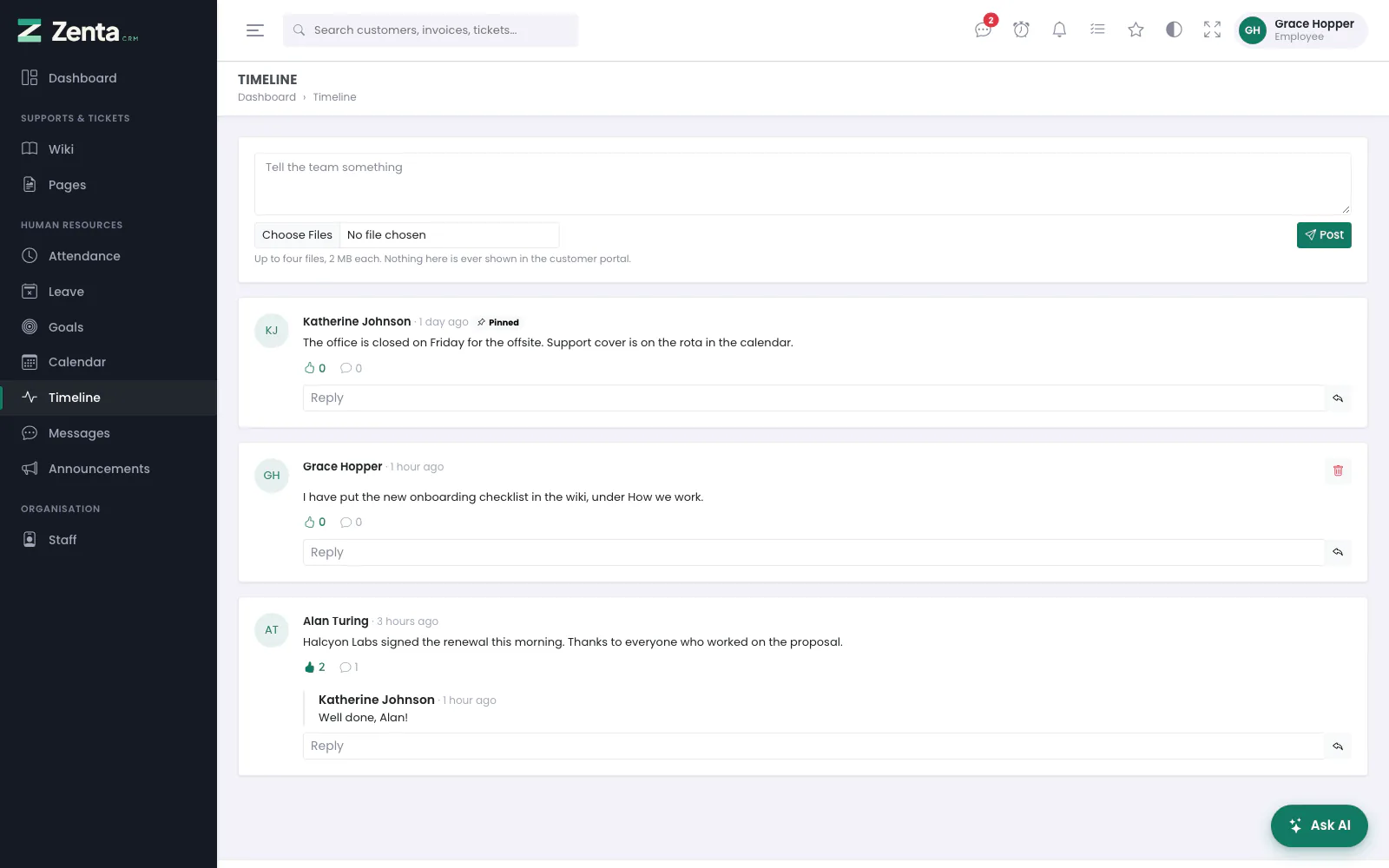Focus the 'Tell the team something' textbox
Image resolution: width=1389 pixels, height=868 pixels.
[x=803, y=184]
